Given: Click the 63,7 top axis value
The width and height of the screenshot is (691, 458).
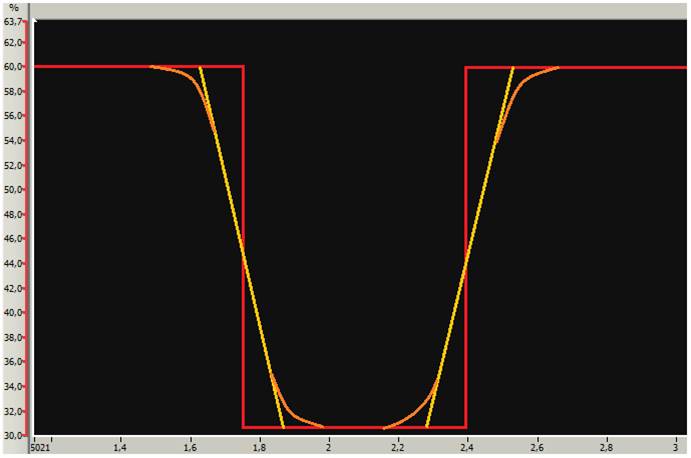Looking at the screenshot, I should pos(11,21).
